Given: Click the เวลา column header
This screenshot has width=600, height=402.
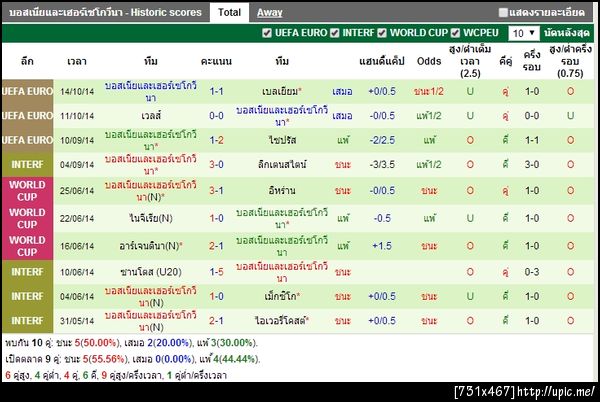Looking at the screenshot, I should 77,61.
